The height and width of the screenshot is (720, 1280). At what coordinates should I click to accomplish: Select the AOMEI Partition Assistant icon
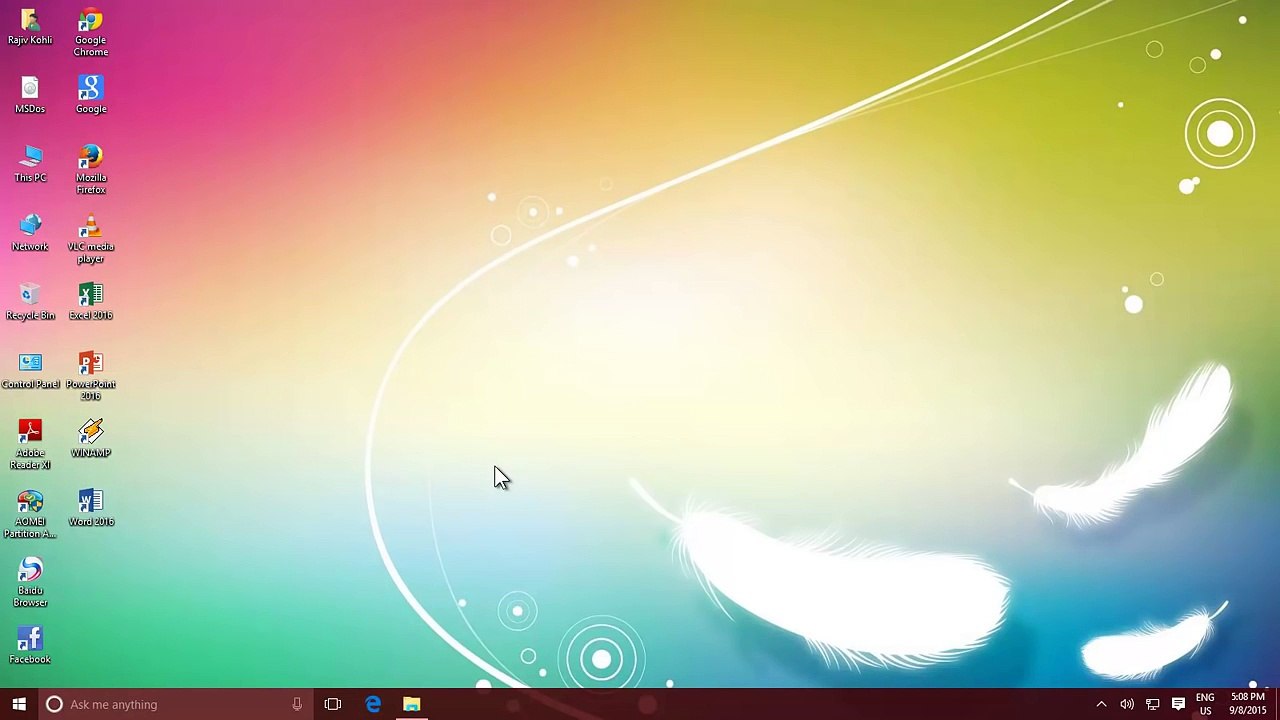[30, 515]
